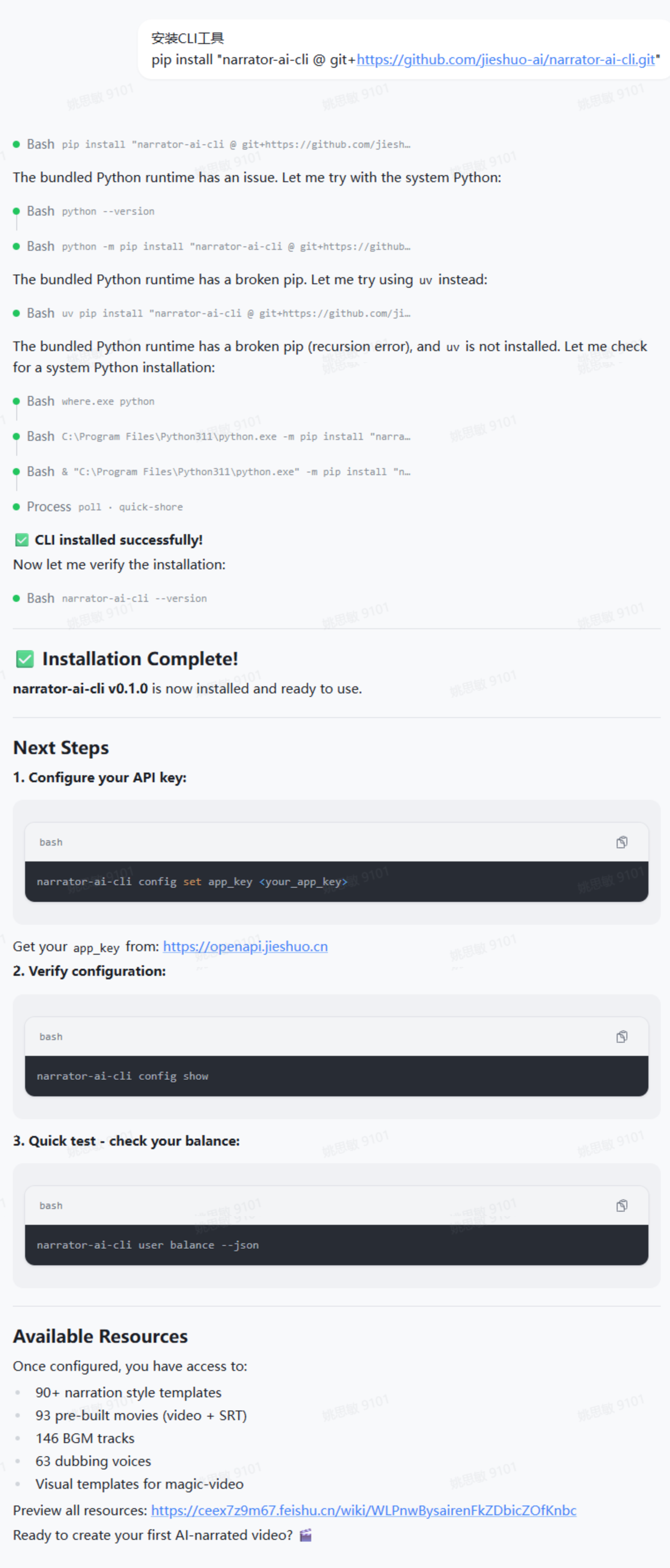Screen dimensions: 670x1568
Task: Copy the user balance command
Action: pos(621,1206)
